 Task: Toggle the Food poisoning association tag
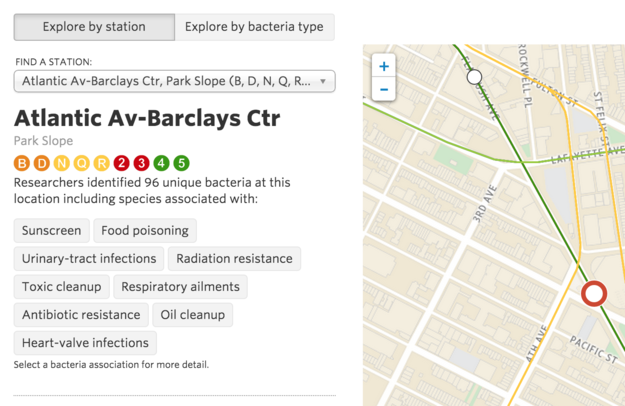click(x=145, y=231)
